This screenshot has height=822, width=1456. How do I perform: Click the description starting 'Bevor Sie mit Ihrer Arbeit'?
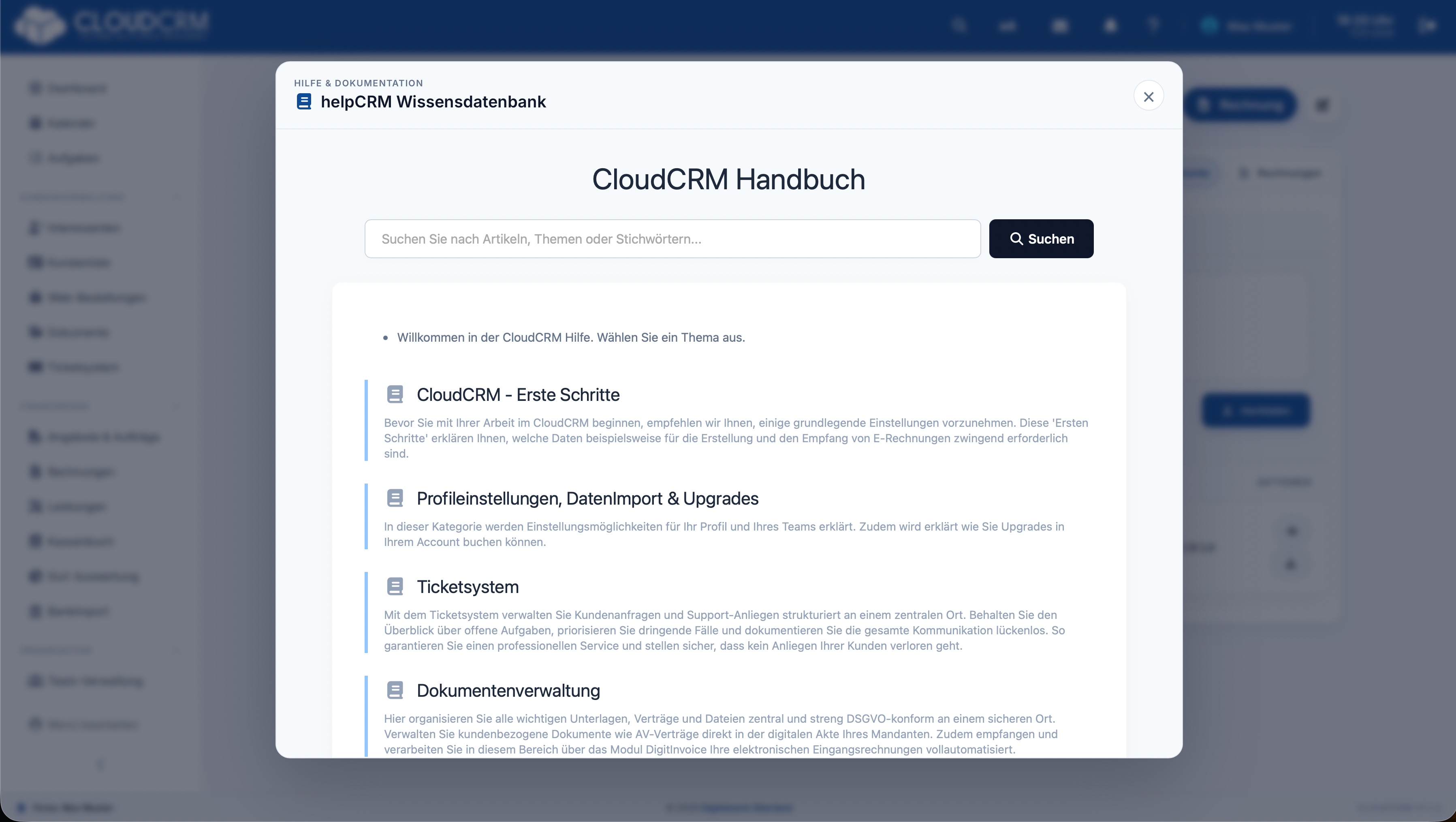click(736, 438)
